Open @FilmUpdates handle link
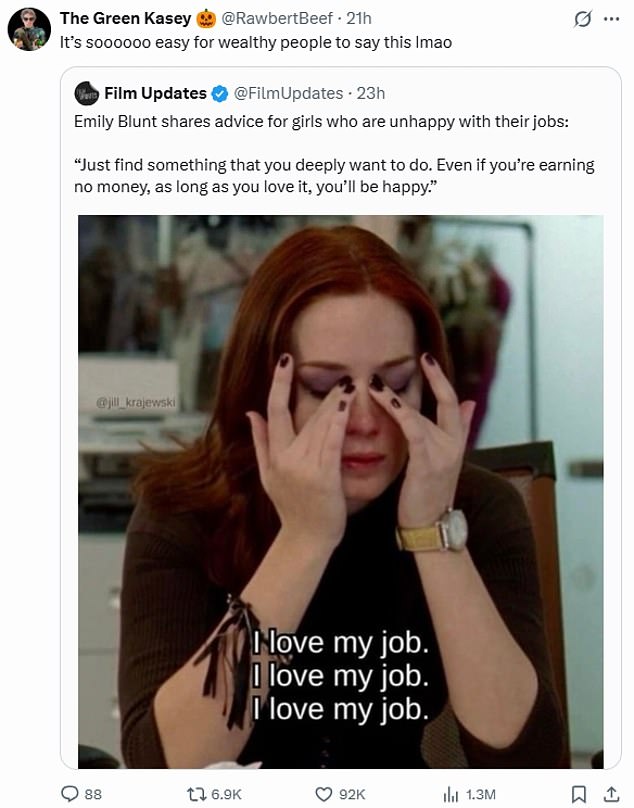Screen dimensions: 634x808 [x=288, y=93]
